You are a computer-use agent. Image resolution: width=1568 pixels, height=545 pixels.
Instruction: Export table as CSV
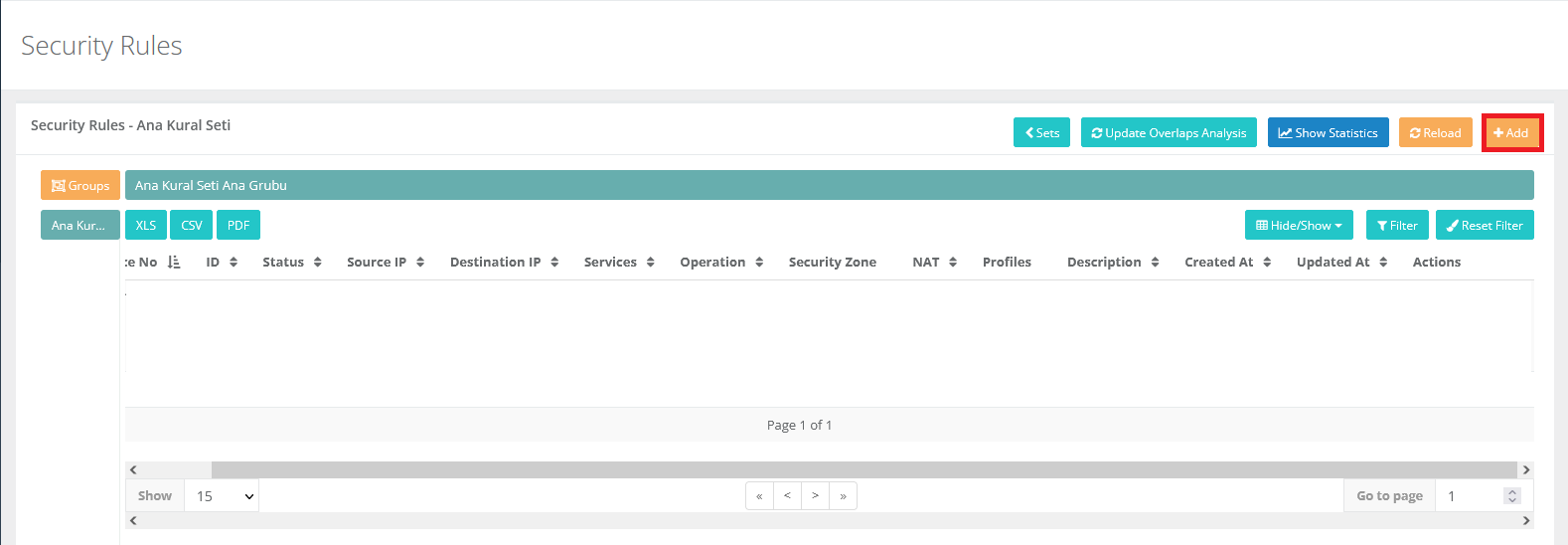click(192, 225)
